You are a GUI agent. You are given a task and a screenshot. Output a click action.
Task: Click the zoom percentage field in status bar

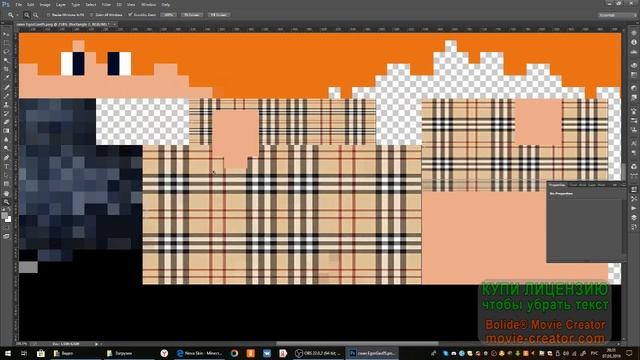tap(22, 344)
